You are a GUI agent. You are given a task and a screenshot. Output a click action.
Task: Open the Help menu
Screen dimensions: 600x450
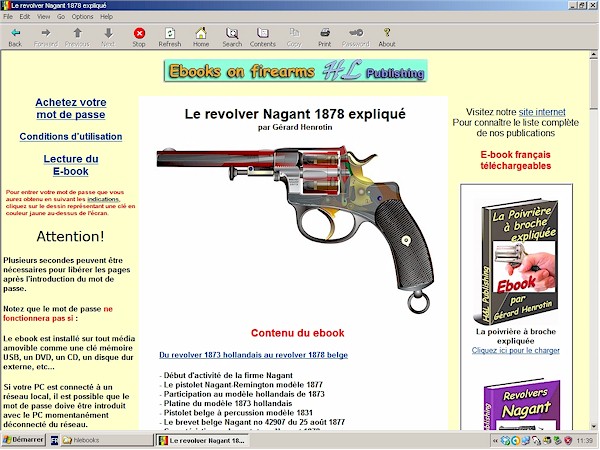(x=106, y=17)
